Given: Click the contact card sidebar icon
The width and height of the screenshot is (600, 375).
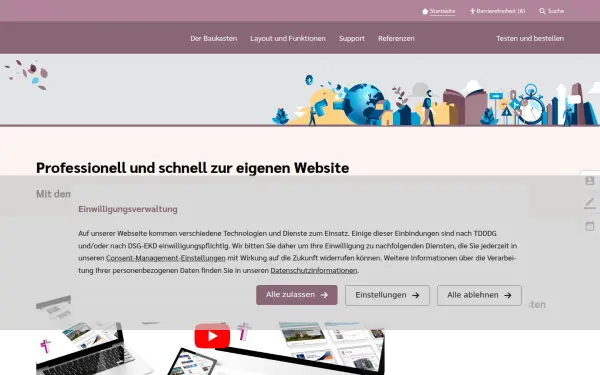Looking at the screenshot, I should (590, 181).
